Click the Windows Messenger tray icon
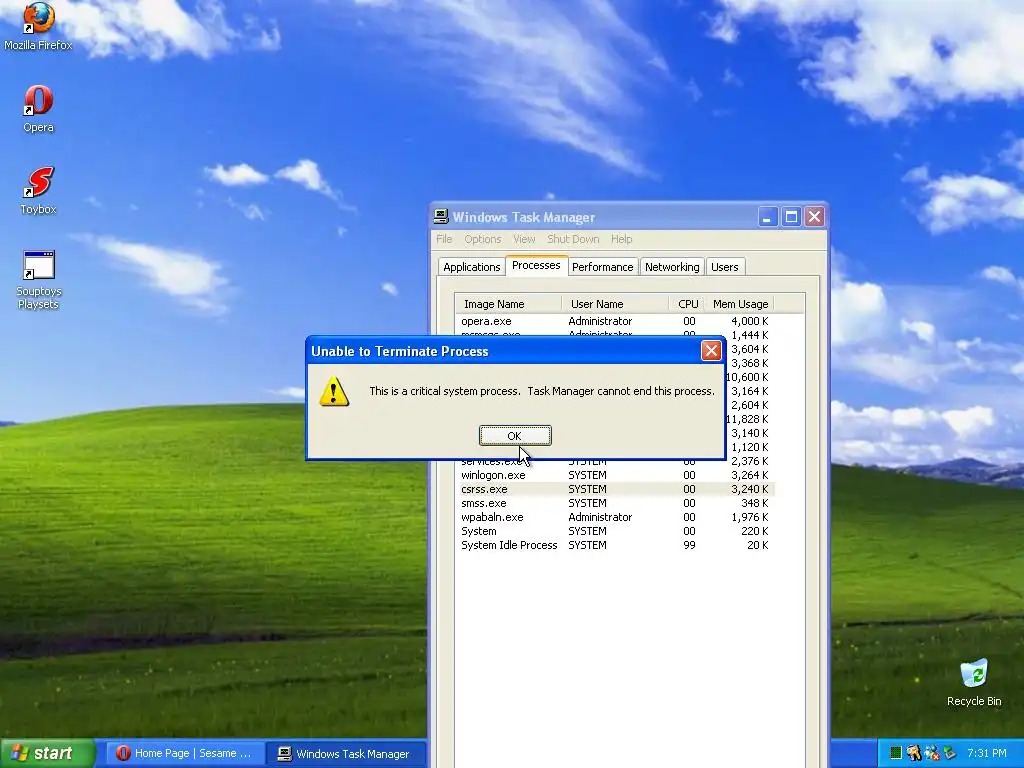The image size is (1024, 768). coord(932,753)
